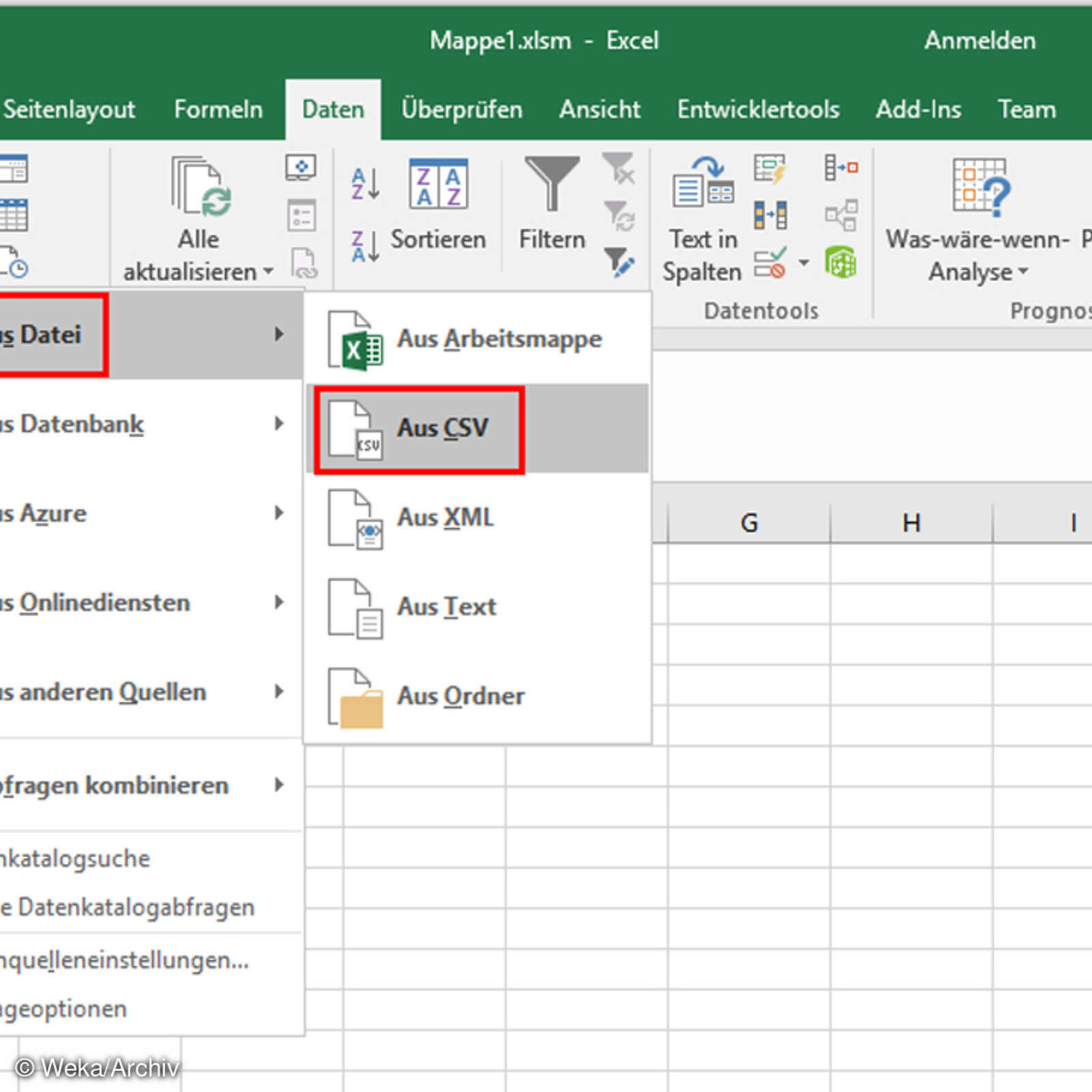Screen dimensions: 1092x1092
Task: Click the Anmelden link
Action: (x=980, y=41)
